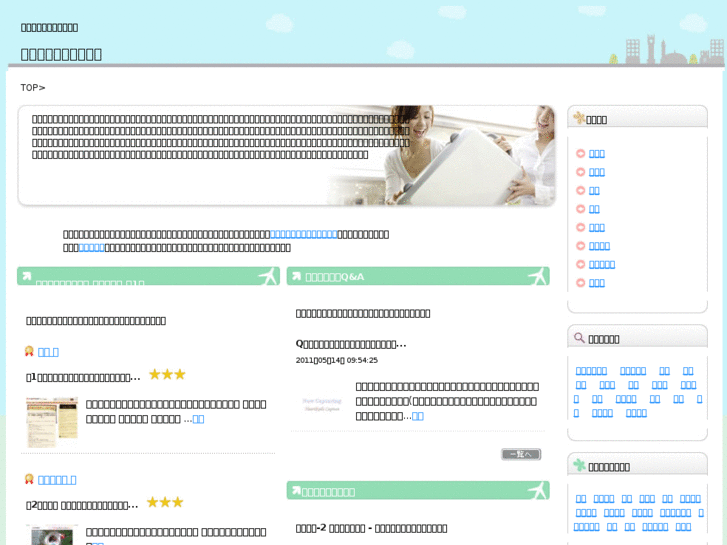This screenshot has width=727, height=545.
Task: Click medal icon beside first-ranked site link
Action: point(29,351)
